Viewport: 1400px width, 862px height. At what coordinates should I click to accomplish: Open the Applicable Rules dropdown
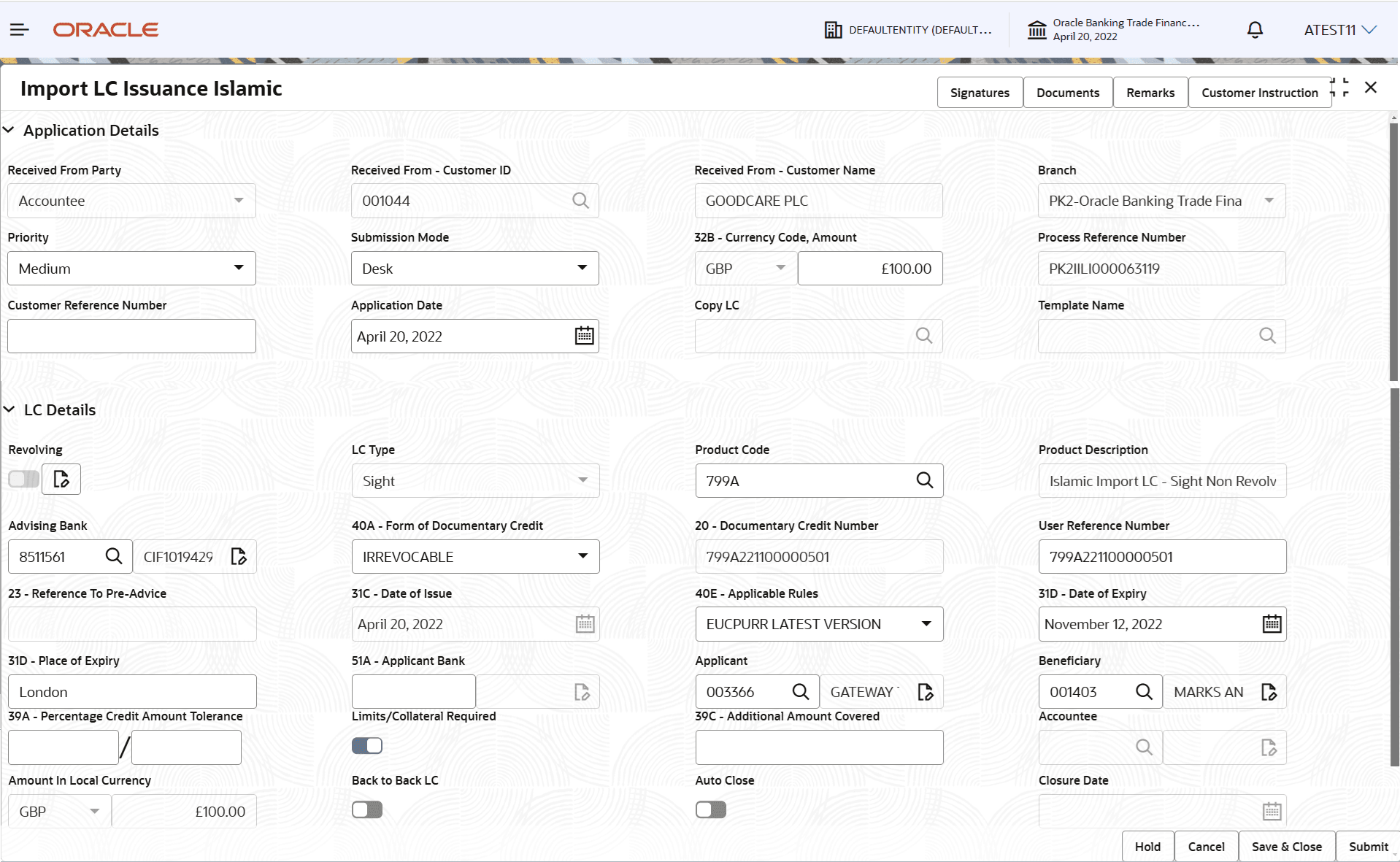click(819, 624)
